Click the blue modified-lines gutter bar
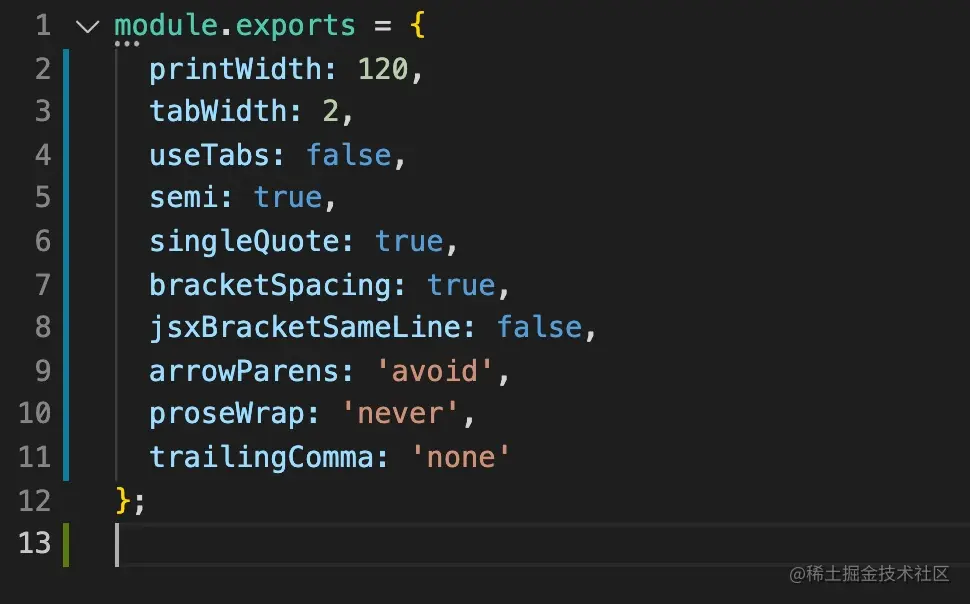The image size is (970, 604). click(66, 265)
